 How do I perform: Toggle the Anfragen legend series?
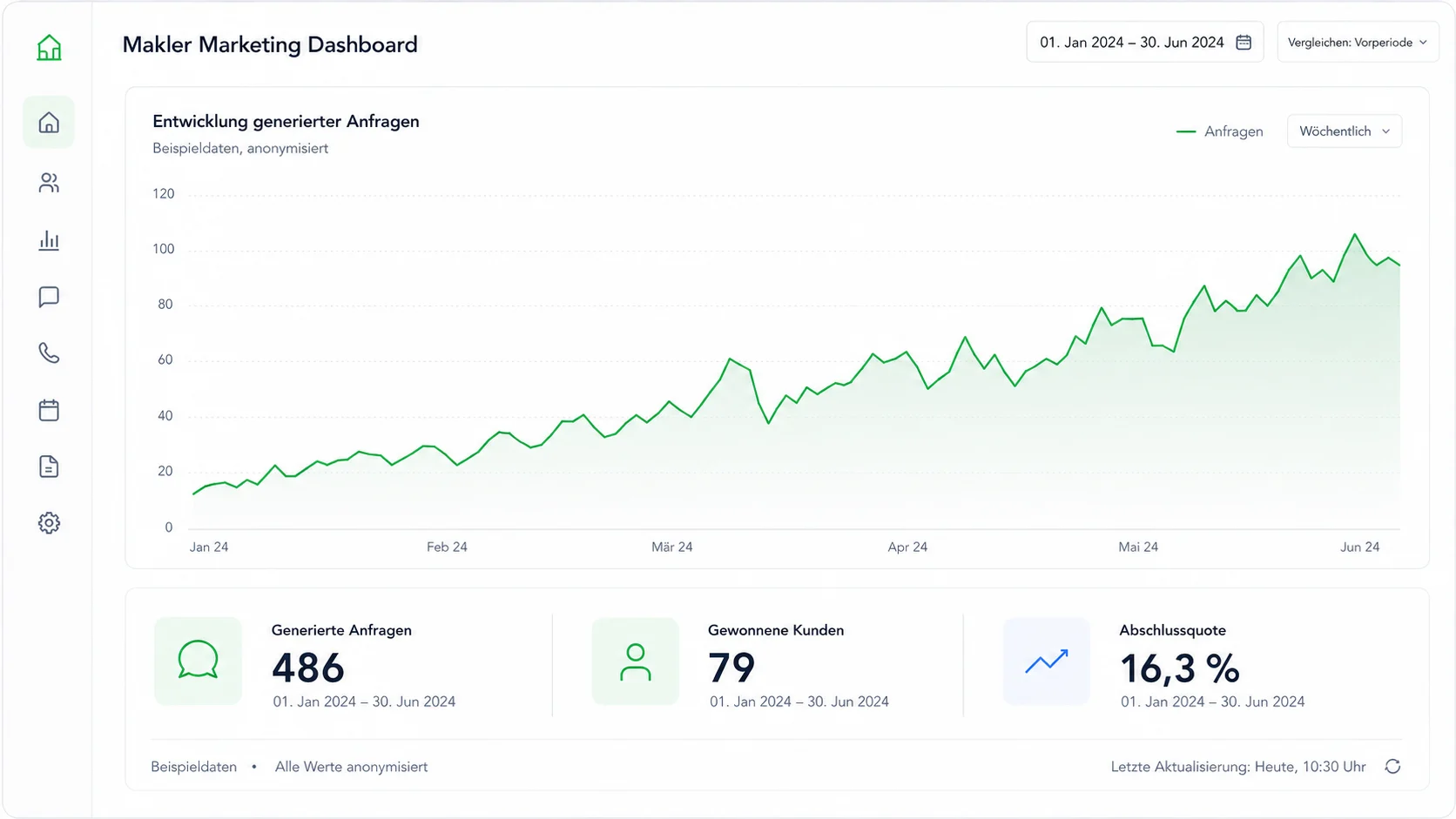click(x=1219, y=131)
